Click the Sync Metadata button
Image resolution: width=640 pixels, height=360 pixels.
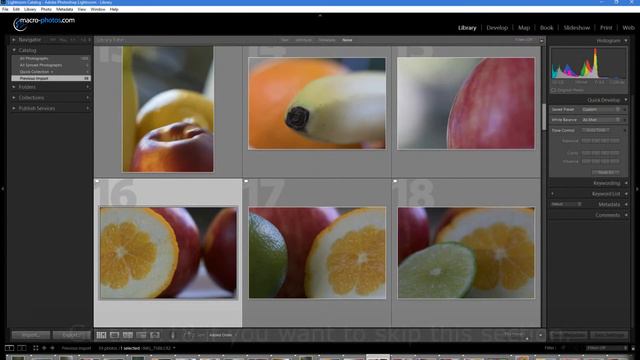pyautogui.click(x=568, y=335)
